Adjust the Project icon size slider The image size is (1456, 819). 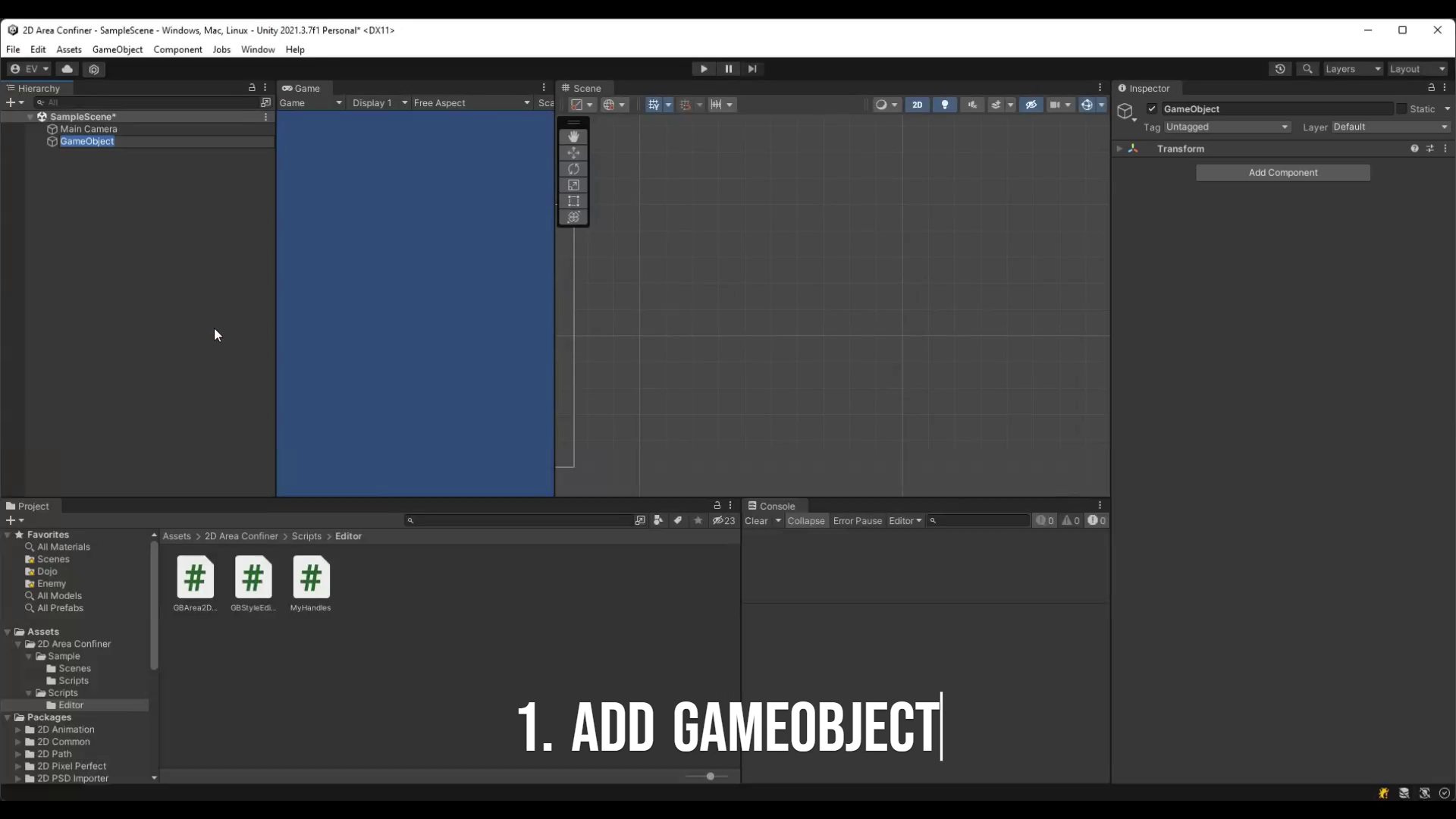(710, 777)
